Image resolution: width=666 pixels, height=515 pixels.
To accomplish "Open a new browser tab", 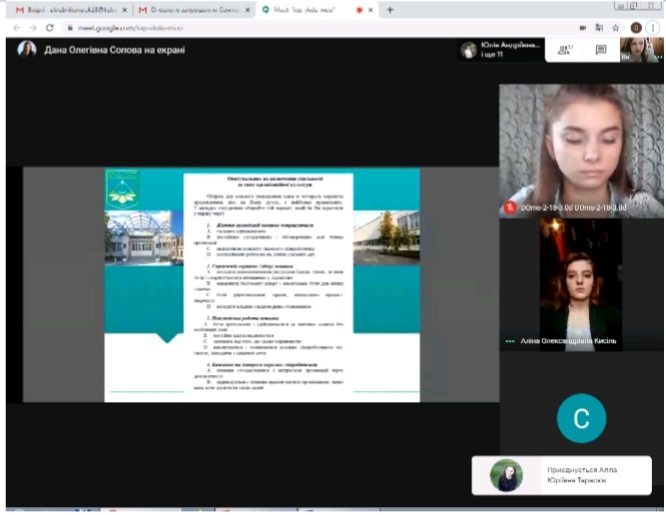I will pos(390,10).
